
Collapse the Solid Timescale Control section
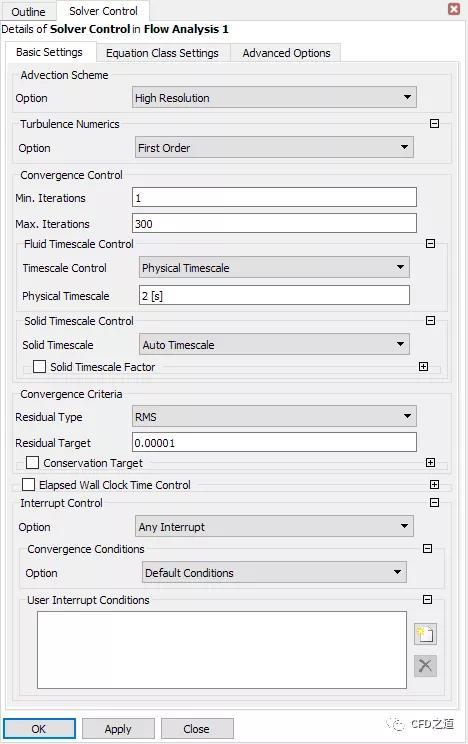431,320
